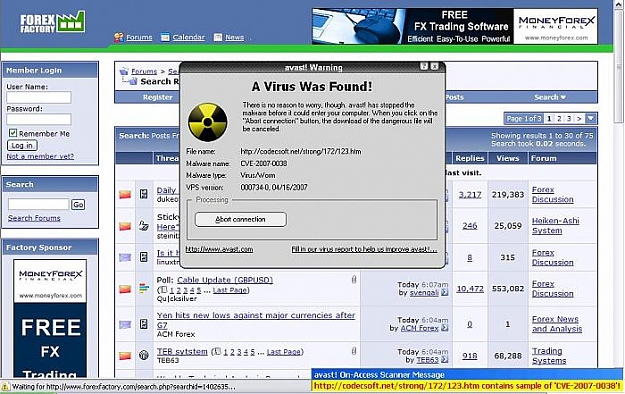
Task: Open svengali user profile link
Action: (x=424, y=293)
